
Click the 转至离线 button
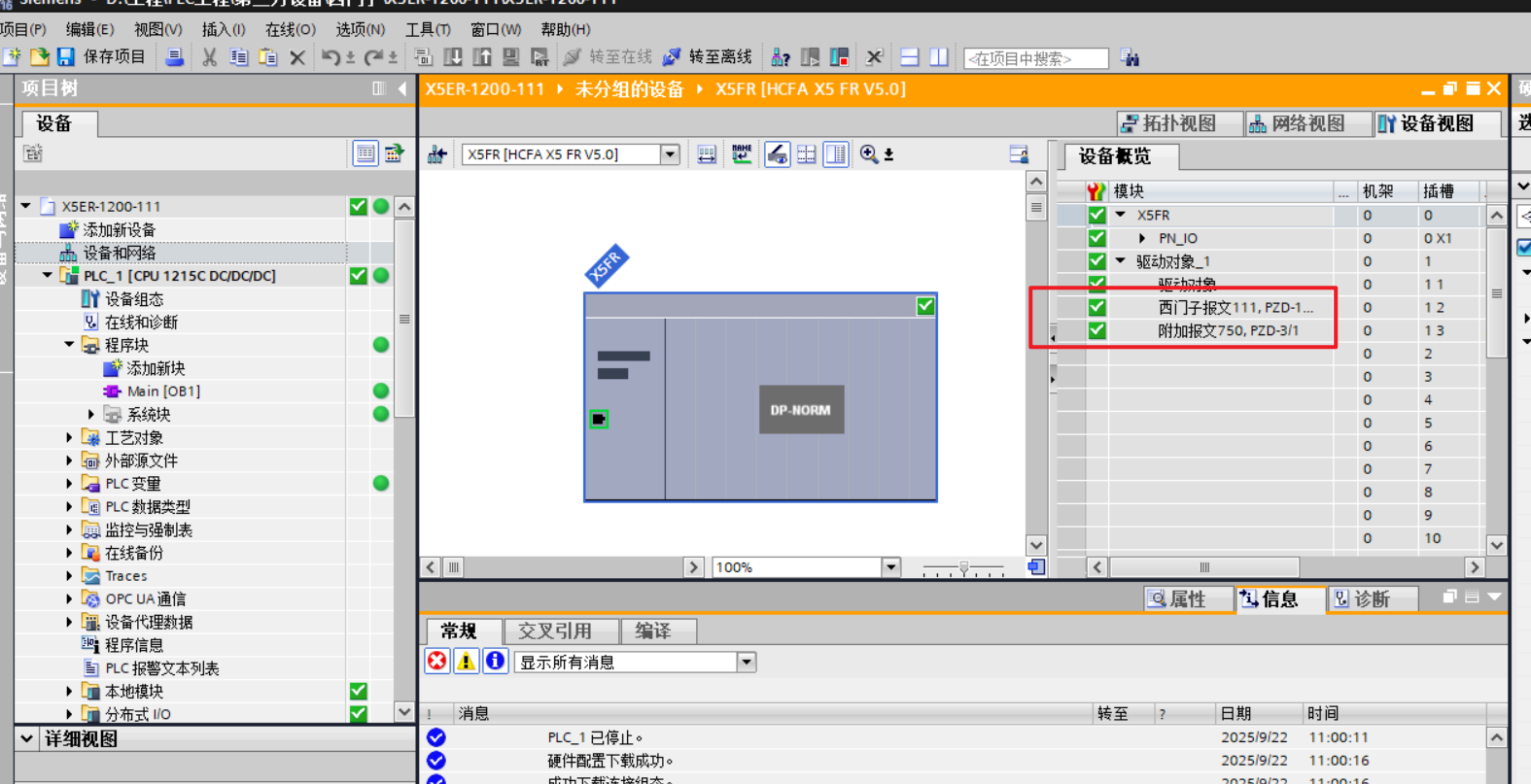pyautogui.click(x=708, y=57)
